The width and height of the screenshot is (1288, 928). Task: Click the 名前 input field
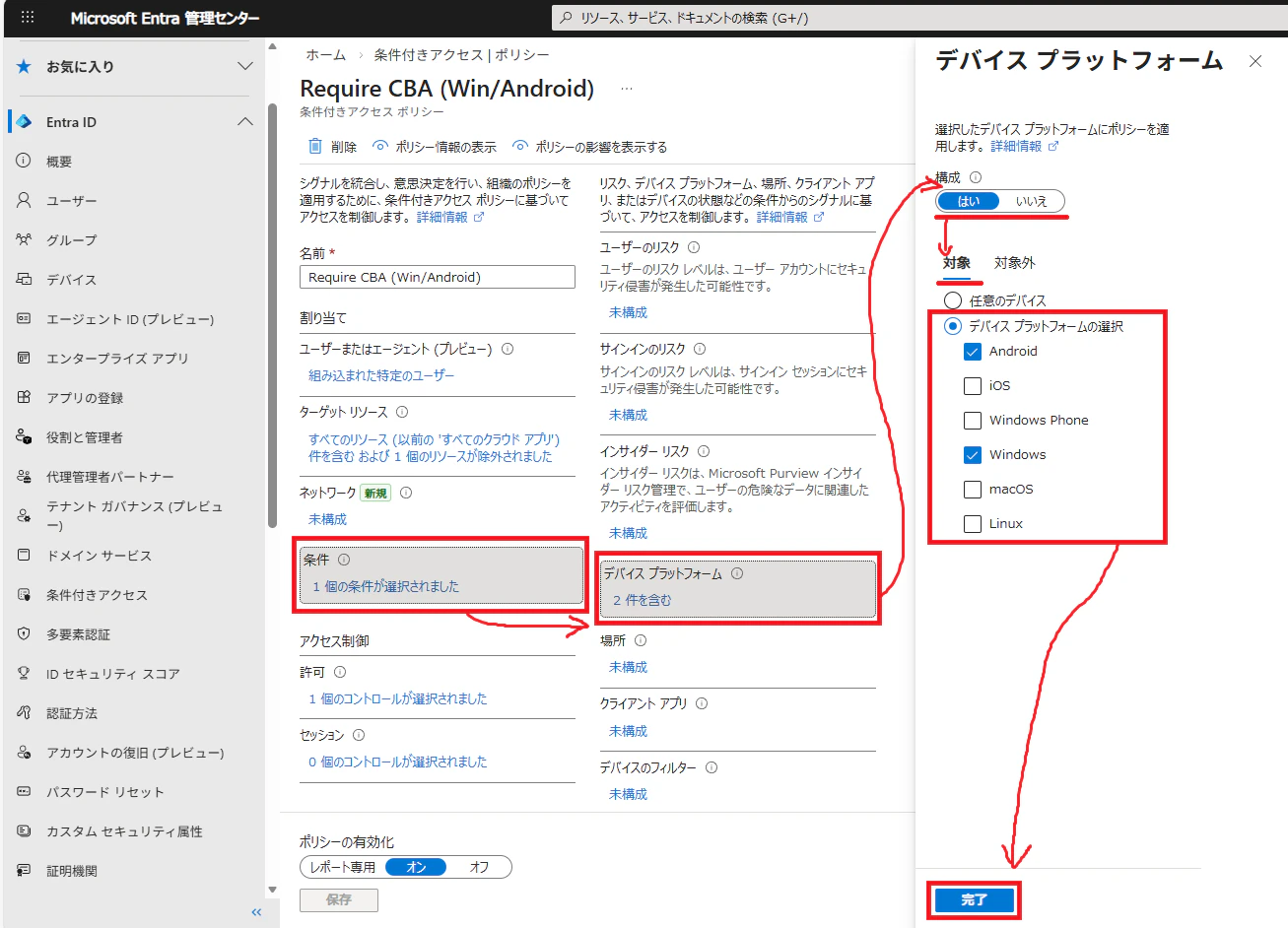438,277
